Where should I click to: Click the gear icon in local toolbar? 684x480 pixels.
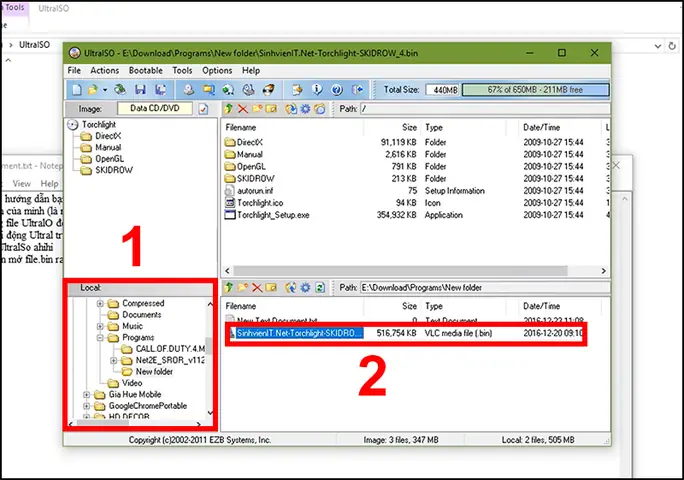pos(305,288)
